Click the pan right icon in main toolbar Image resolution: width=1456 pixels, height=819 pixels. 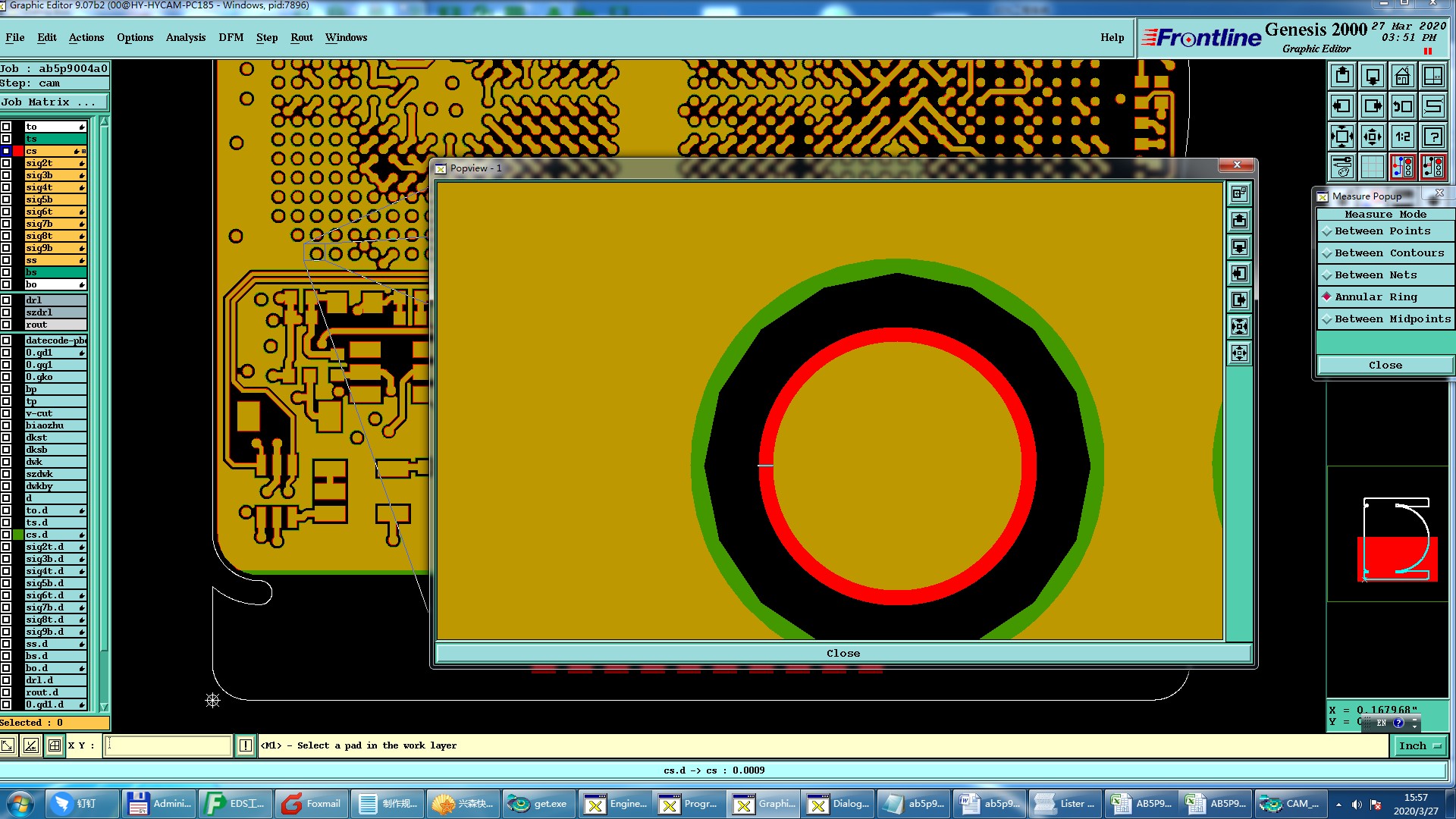(x=1373, y=106)
